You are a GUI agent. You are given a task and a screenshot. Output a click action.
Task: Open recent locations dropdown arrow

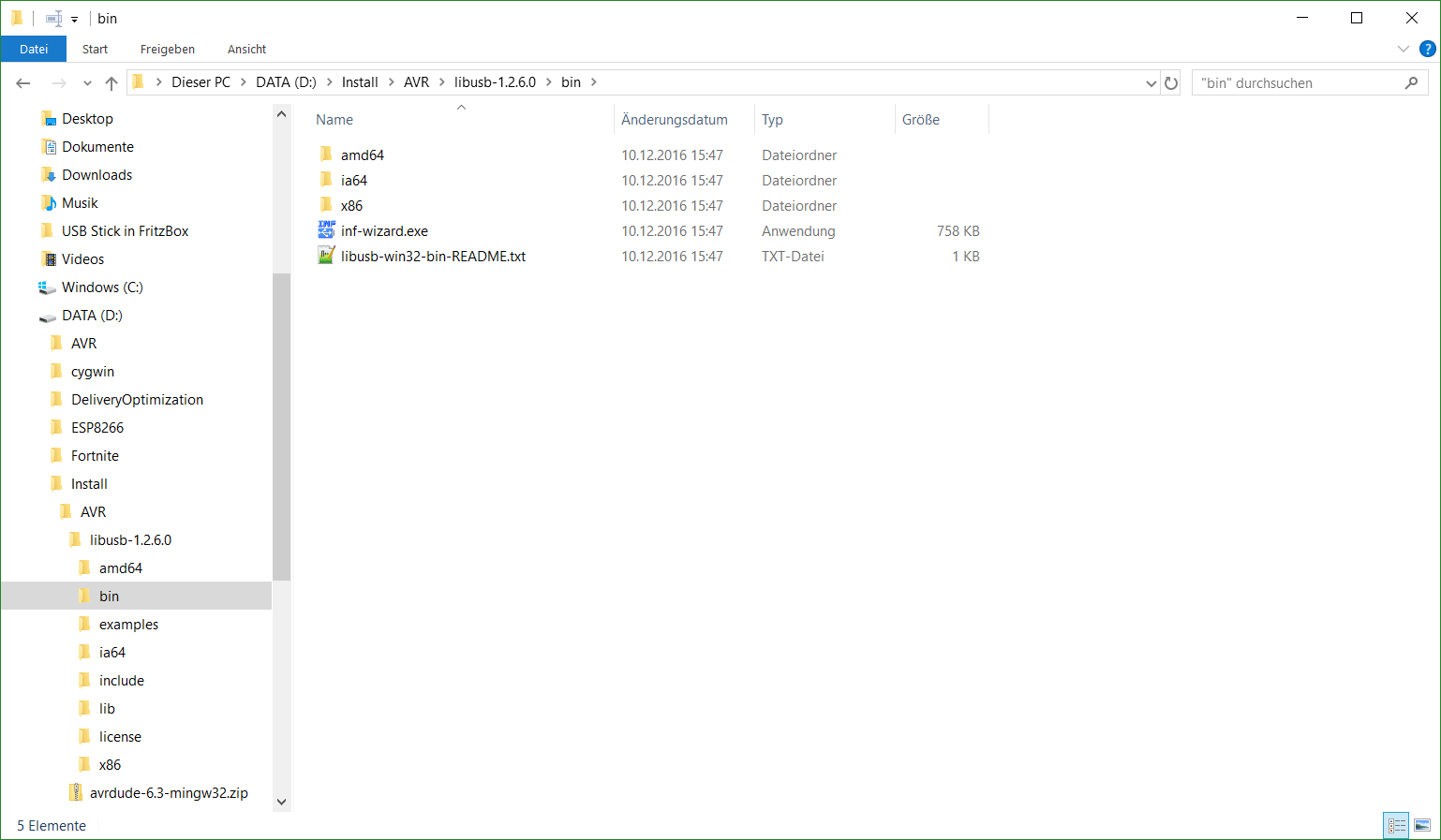(x=87, y=82)
